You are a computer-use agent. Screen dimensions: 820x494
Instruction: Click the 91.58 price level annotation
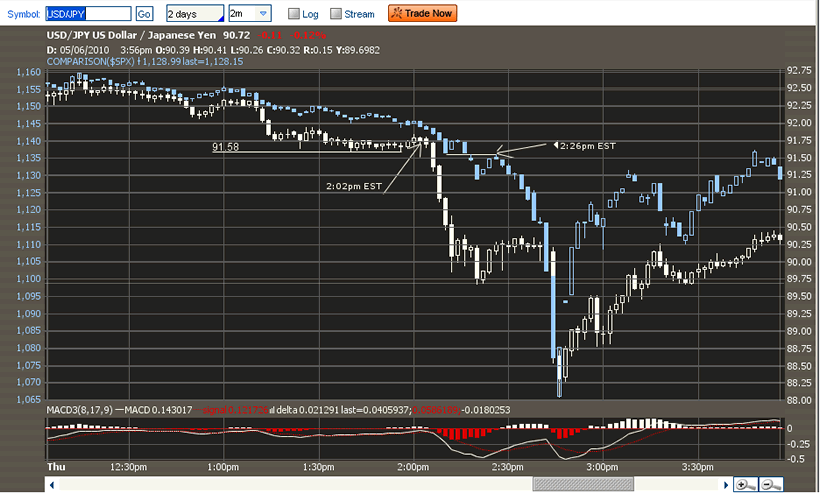225,147
